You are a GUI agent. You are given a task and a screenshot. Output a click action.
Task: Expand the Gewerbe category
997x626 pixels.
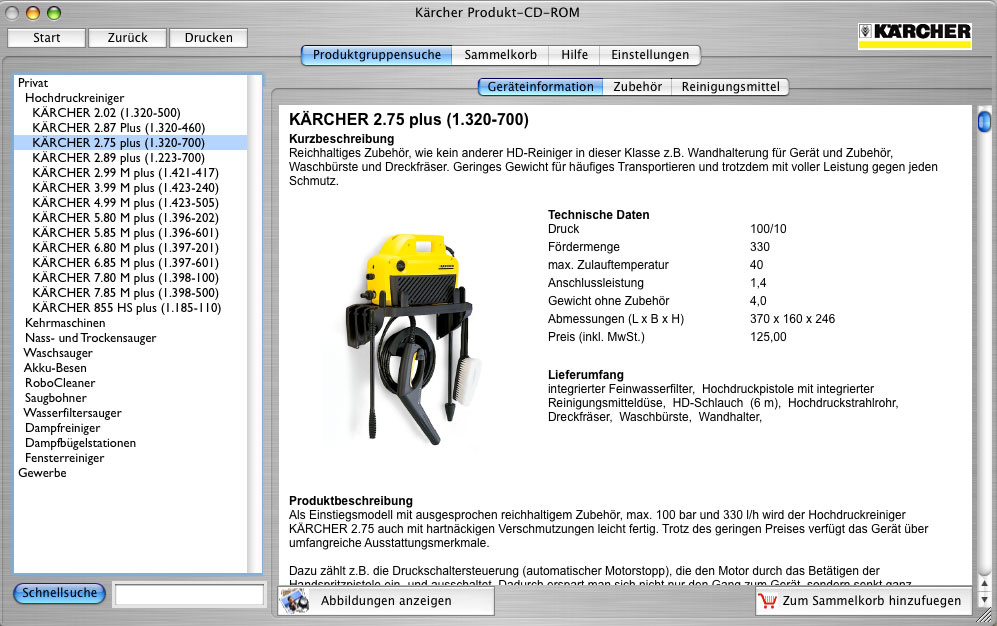[42, 473]
